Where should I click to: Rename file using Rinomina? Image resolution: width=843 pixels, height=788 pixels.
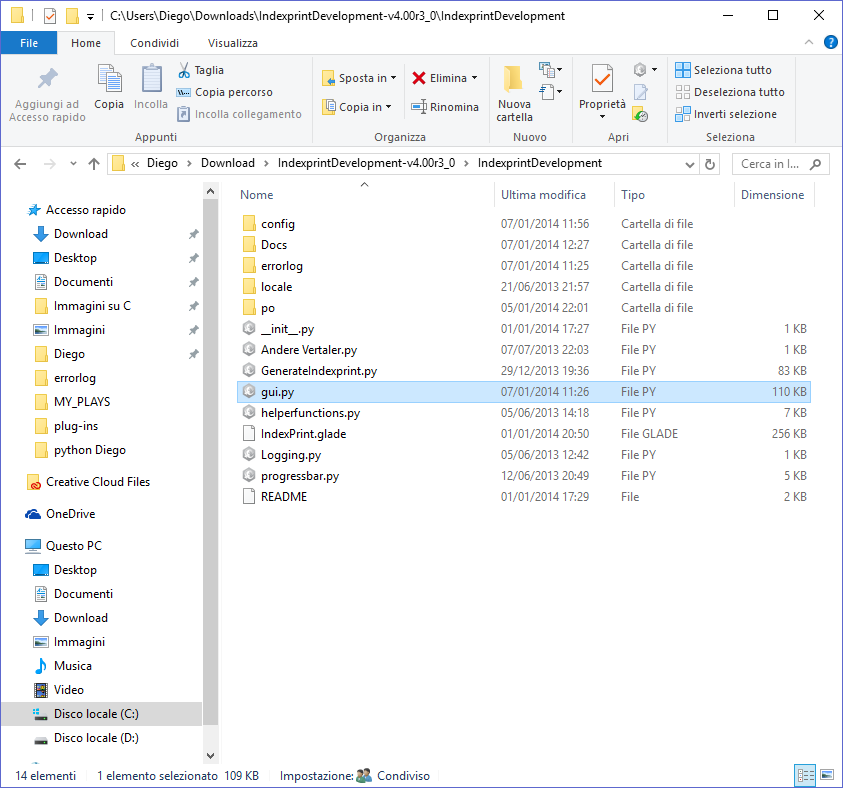coord(445,107)
